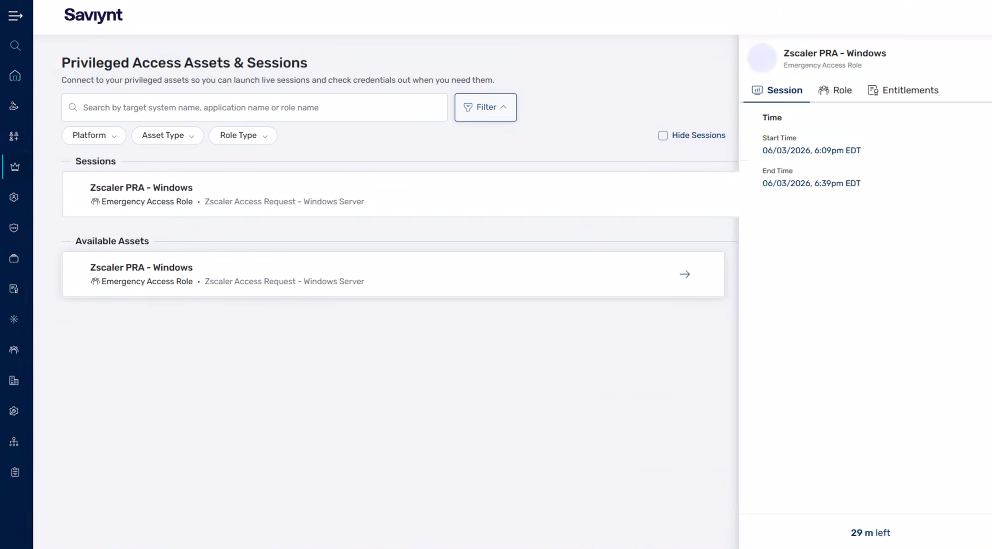992x549 pixels.
Task: Select Zscaler PRA session under Sessions
Action: point(400,194)
